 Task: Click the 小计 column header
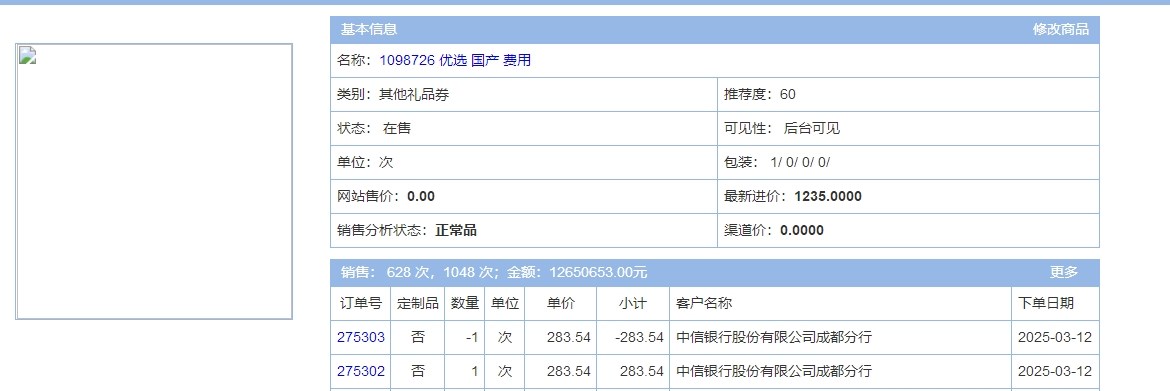click(633, 304)
